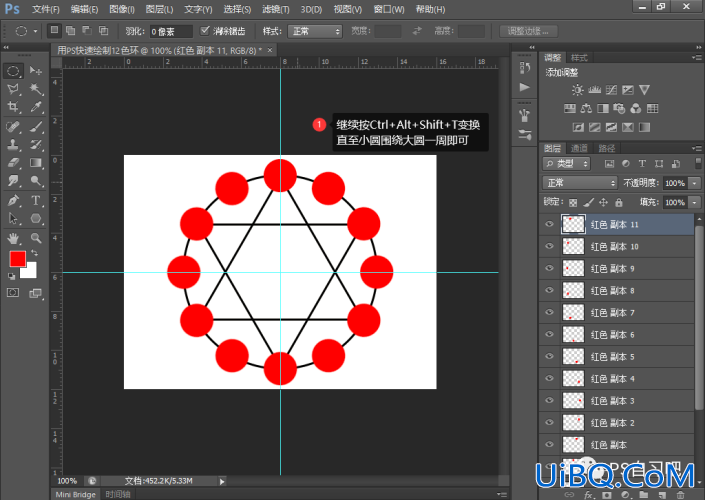Hide layer 红色 副本 5
The width and height of the screenshot is (705, 500).
tap(549, 356)
